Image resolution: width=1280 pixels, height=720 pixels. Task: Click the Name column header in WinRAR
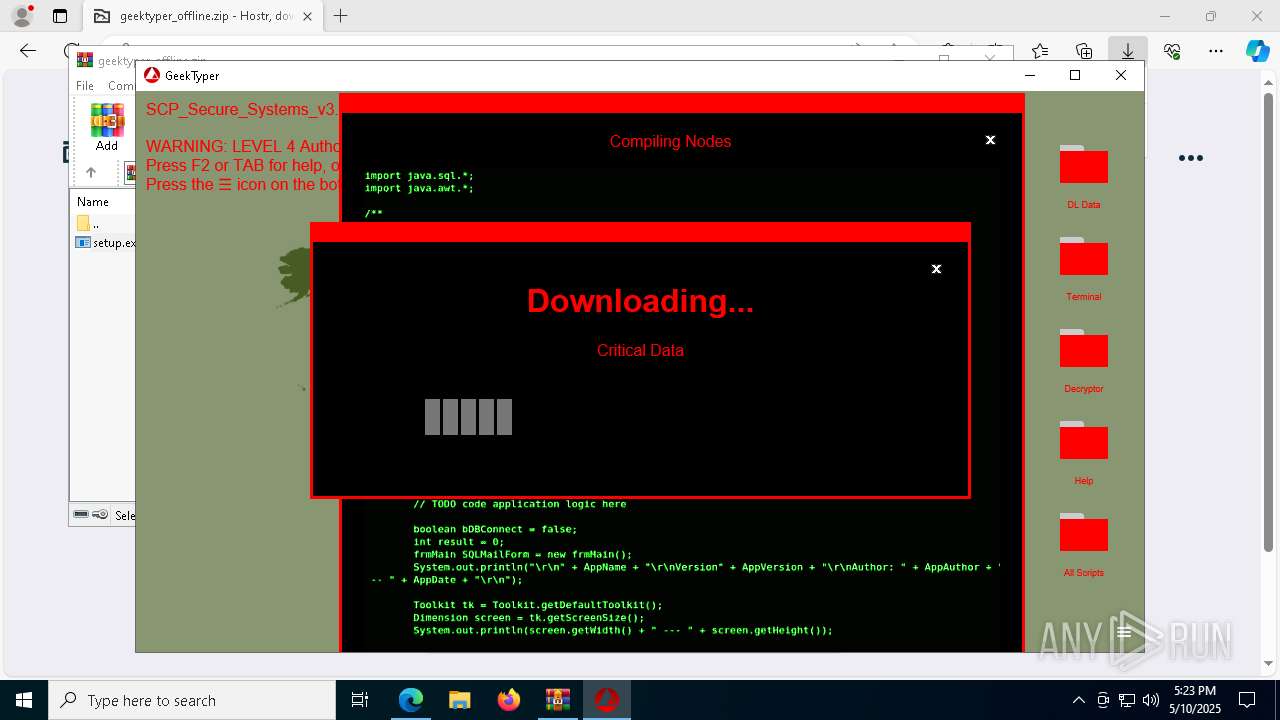[93, 202]
